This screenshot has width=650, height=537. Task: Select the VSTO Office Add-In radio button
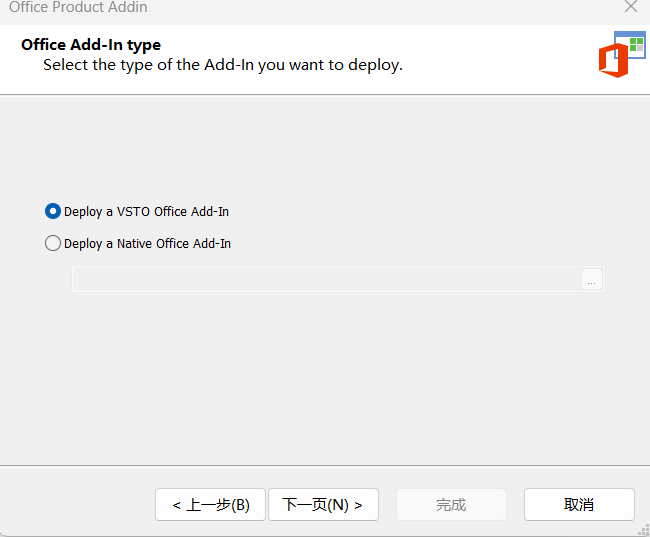point(53,211)
